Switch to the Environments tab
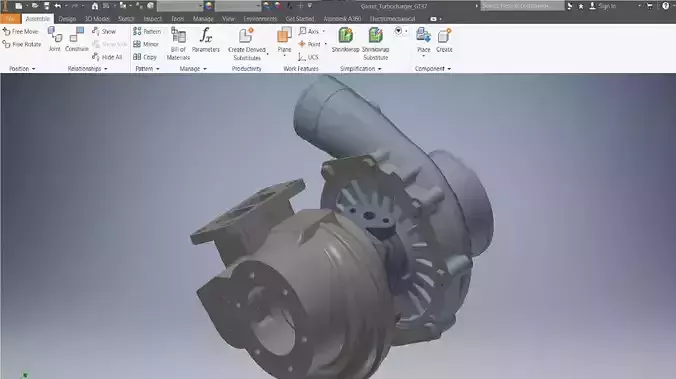Image resolution: width=676 pixels, height=379 pixels. pos(260,19)
